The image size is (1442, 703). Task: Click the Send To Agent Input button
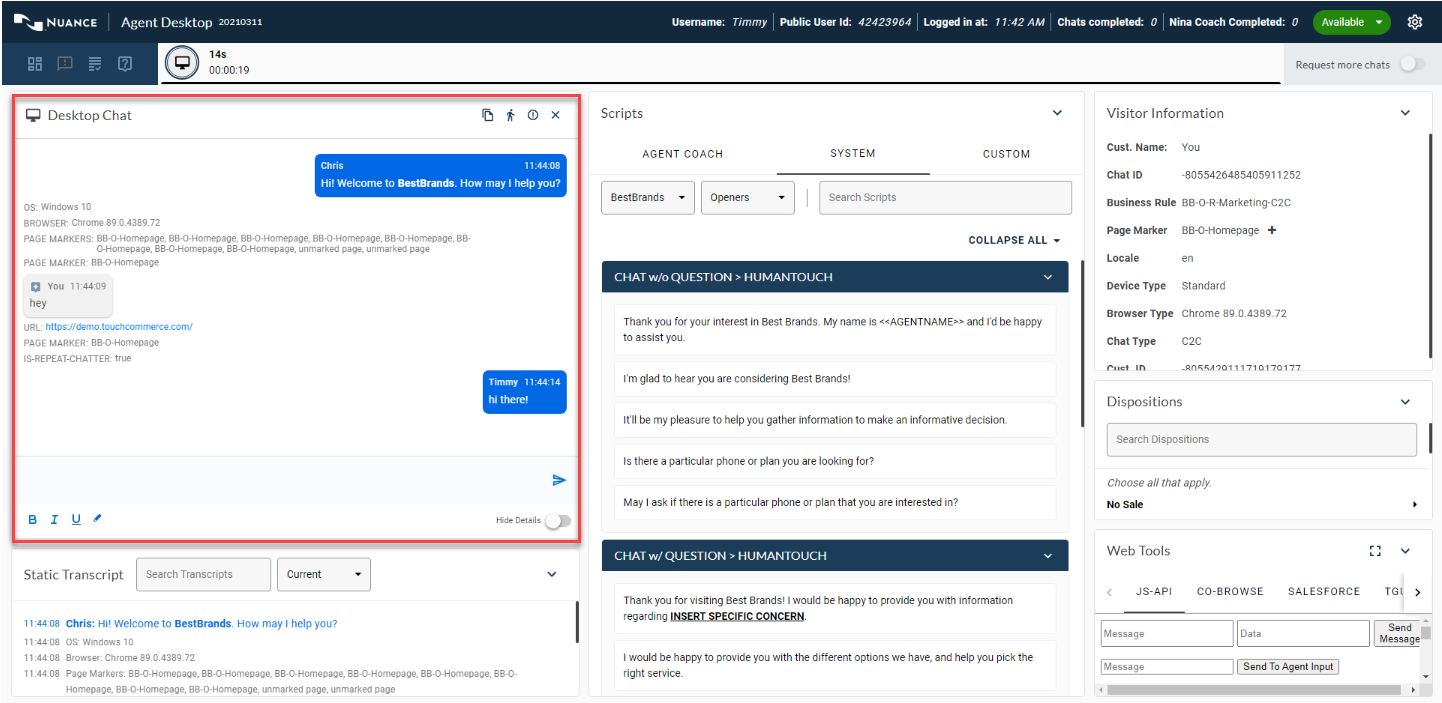[1288, 666]
